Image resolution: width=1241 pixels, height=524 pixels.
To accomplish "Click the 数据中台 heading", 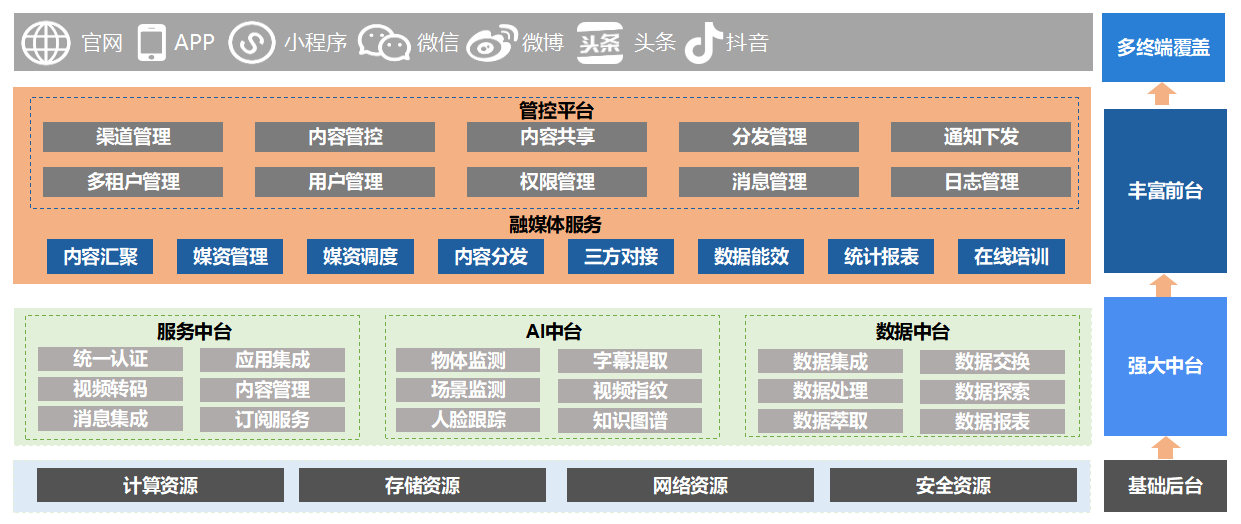I will coord(912,332).
